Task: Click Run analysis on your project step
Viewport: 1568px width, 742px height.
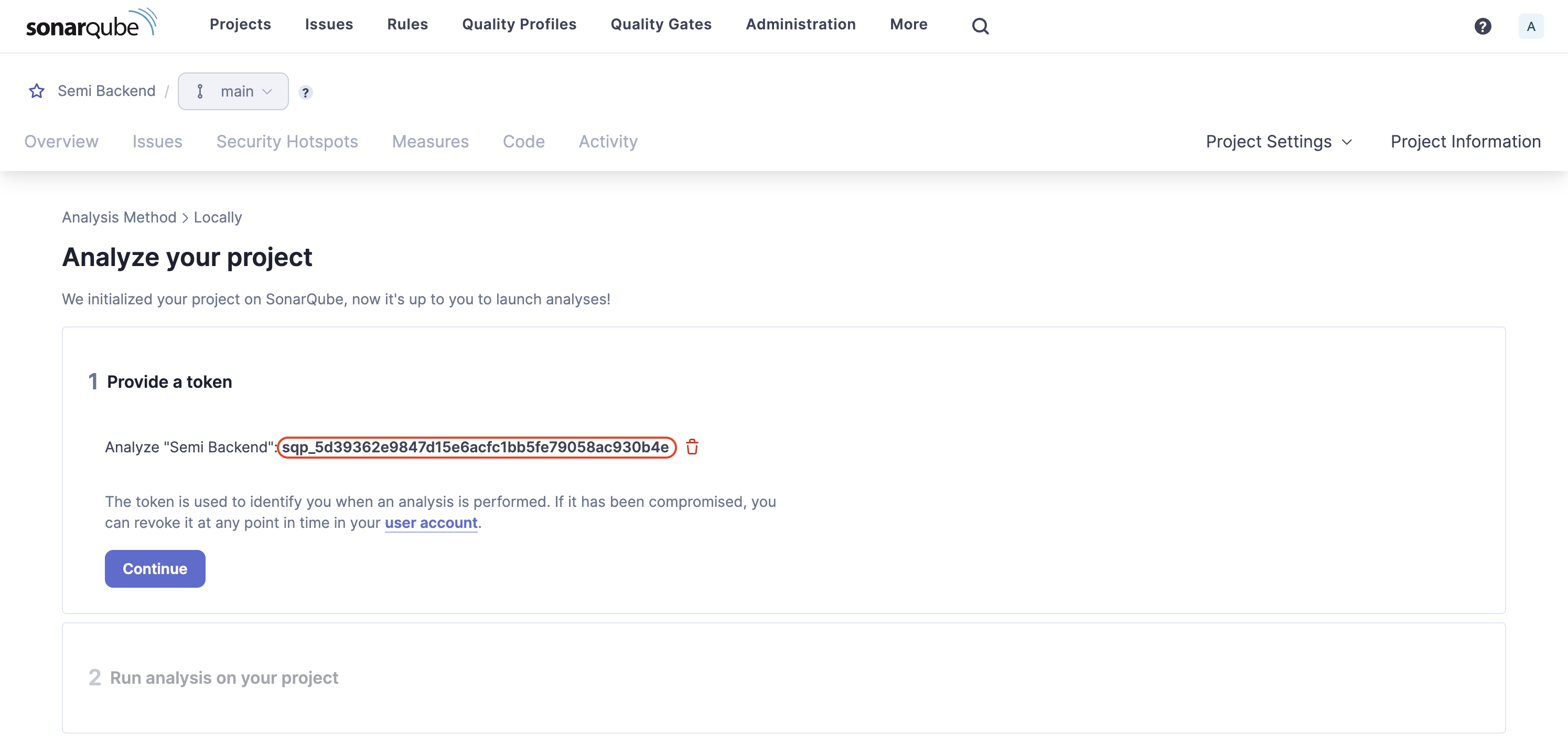Action: [x=223, y=677]
